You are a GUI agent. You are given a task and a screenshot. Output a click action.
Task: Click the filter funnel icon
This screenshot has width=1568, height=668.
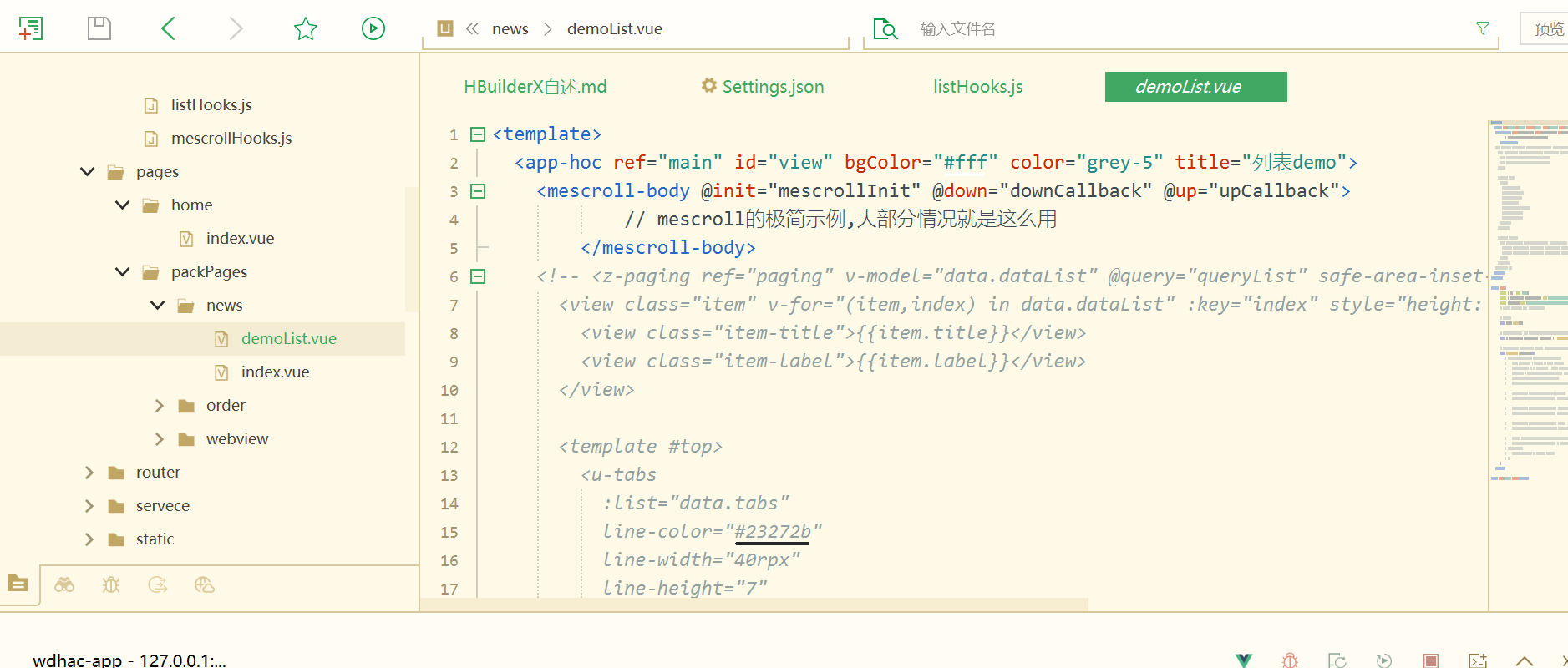pyautogui.click(x=1483, y=28)
